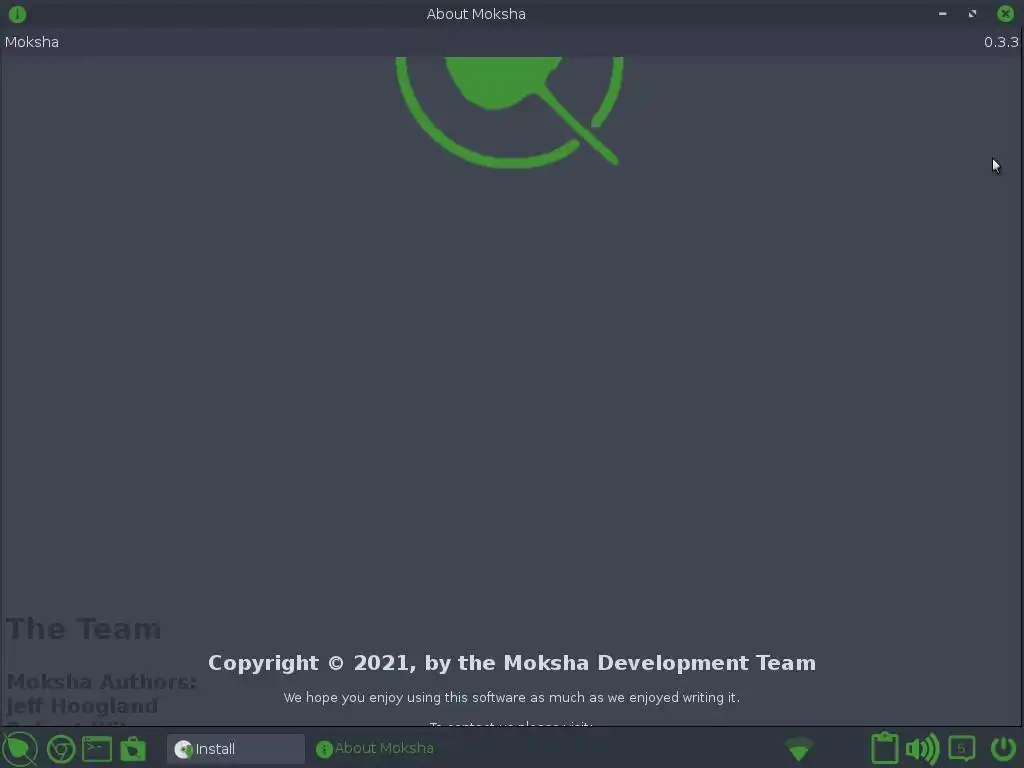Launch the Chromium browser from the shelf
The width and height of the screenshot is (1024, 768).
[61, 749]
